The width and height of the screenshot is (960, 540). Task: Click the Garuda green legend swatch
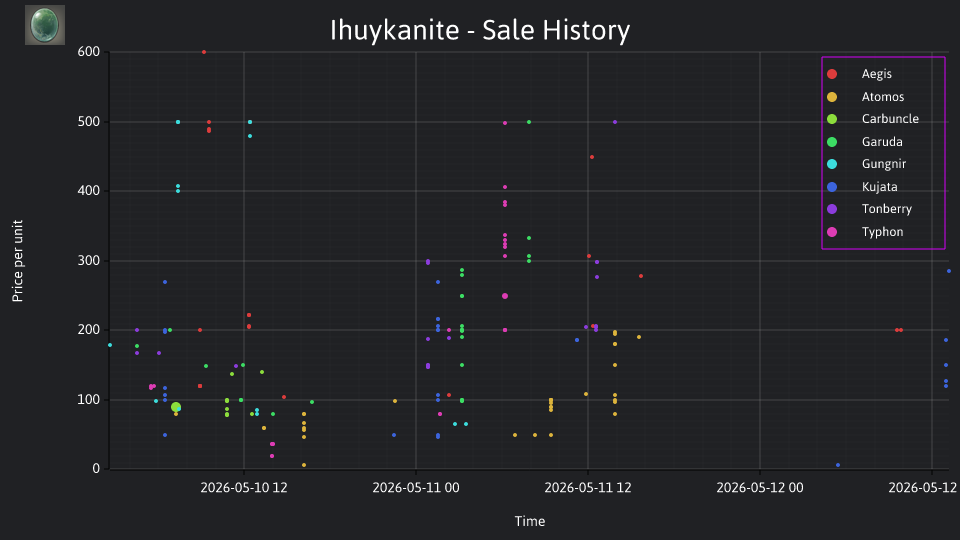[x=832, y=142]
